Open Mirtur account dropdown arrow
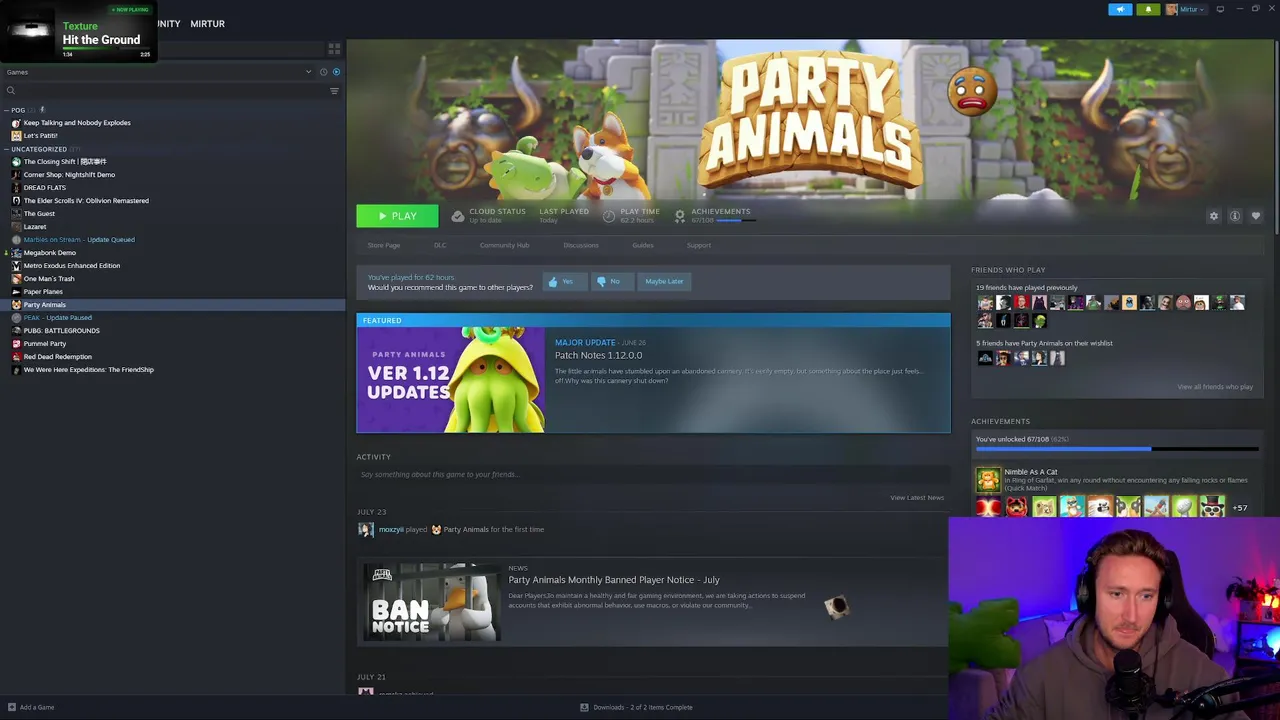The width and height of the screenshot is (1280, 720). [1202, 10]
